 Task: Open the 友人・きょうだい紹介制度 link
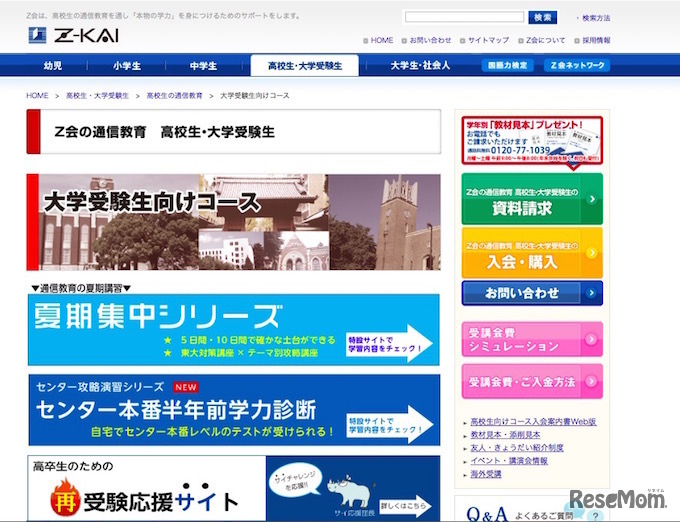[x=517, y=447]
